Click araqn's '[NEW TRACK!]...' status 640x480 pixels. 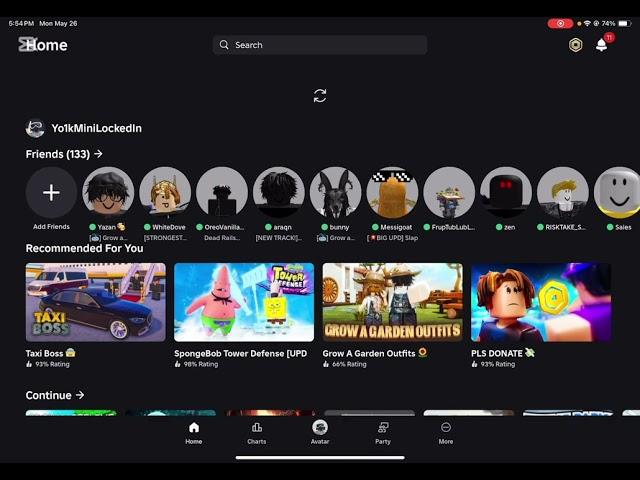pyautogui.click(x=279, y=238)
